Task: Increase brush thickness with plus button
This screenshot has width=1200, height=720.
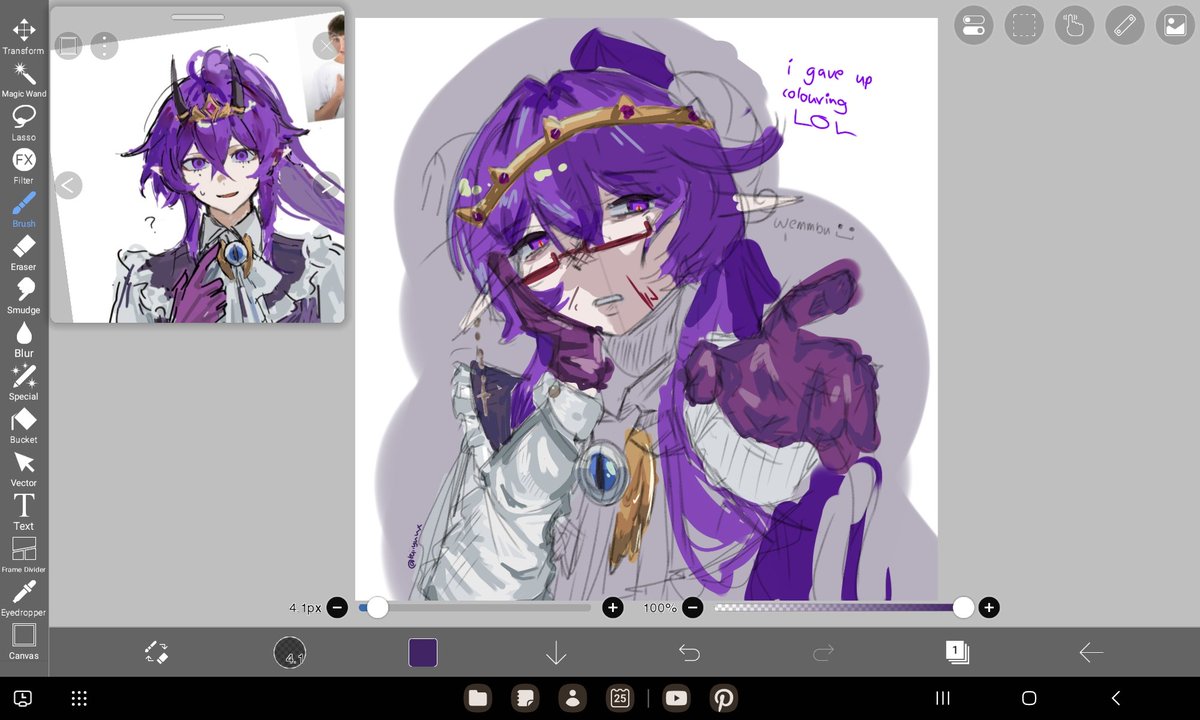Action: tap(613, 607)
